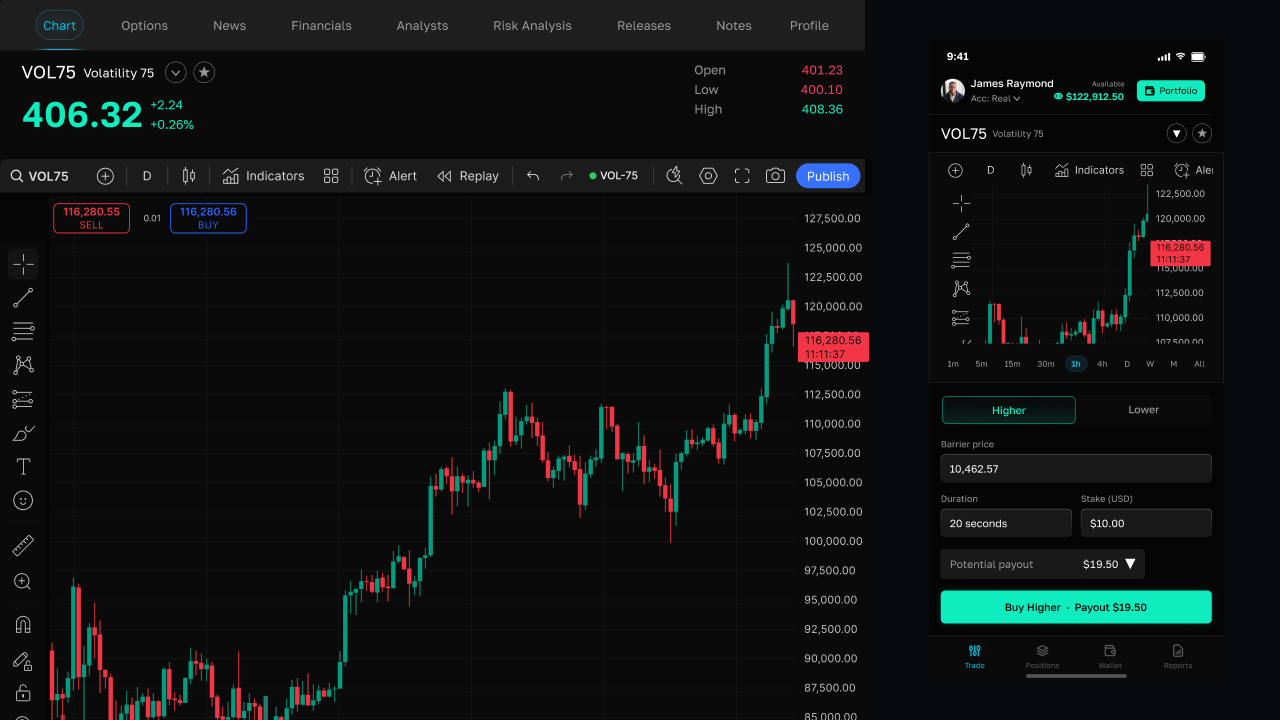Screen dimensions: 1280x720
Task: Toggle VOL75 favorite star in header
Action: 204,72
